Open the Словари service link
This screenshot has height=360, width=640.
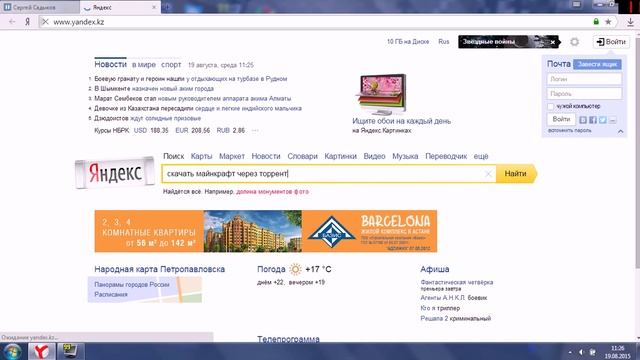(302, 156)
